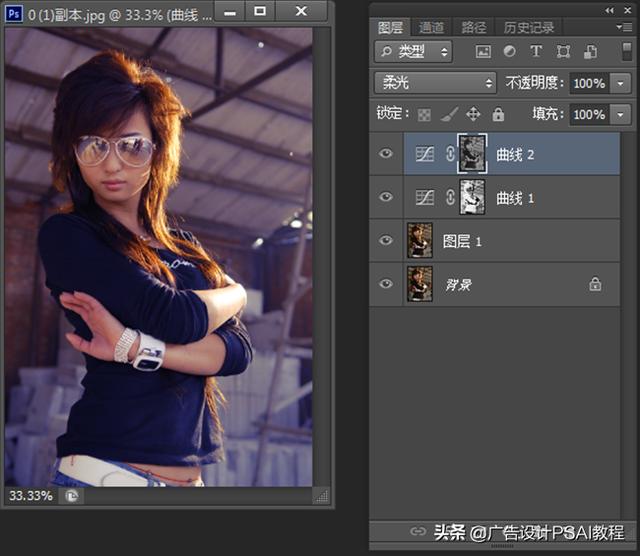The width and height of the screenshot is (640, 556).
Task: Select 背景 layer thumbnail
Action: pyautogui.click(x=420, y=284)
